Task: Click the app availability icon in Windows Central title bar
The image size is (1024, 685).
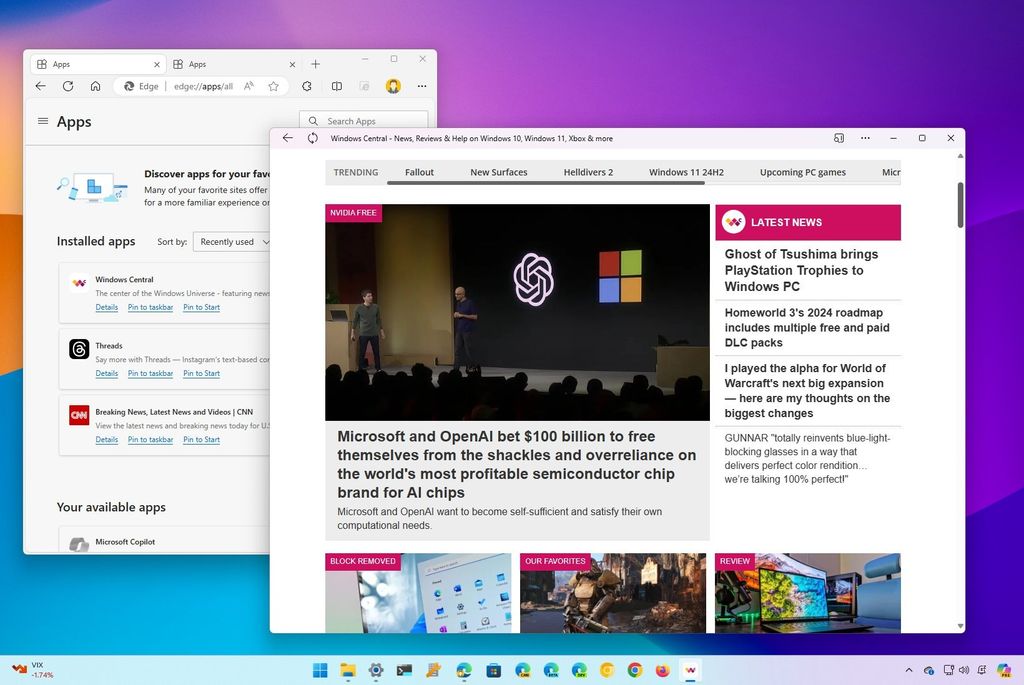Action: point(838,138)
